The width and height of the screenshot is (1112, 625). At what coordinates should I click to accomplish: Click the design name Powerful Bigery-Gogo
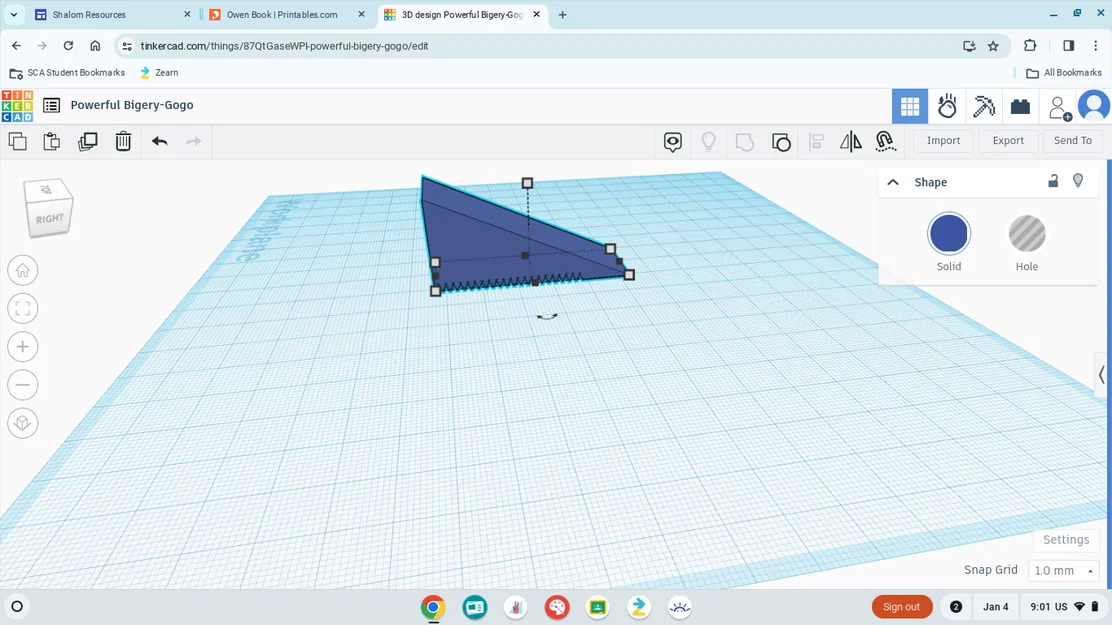[132, 105]
